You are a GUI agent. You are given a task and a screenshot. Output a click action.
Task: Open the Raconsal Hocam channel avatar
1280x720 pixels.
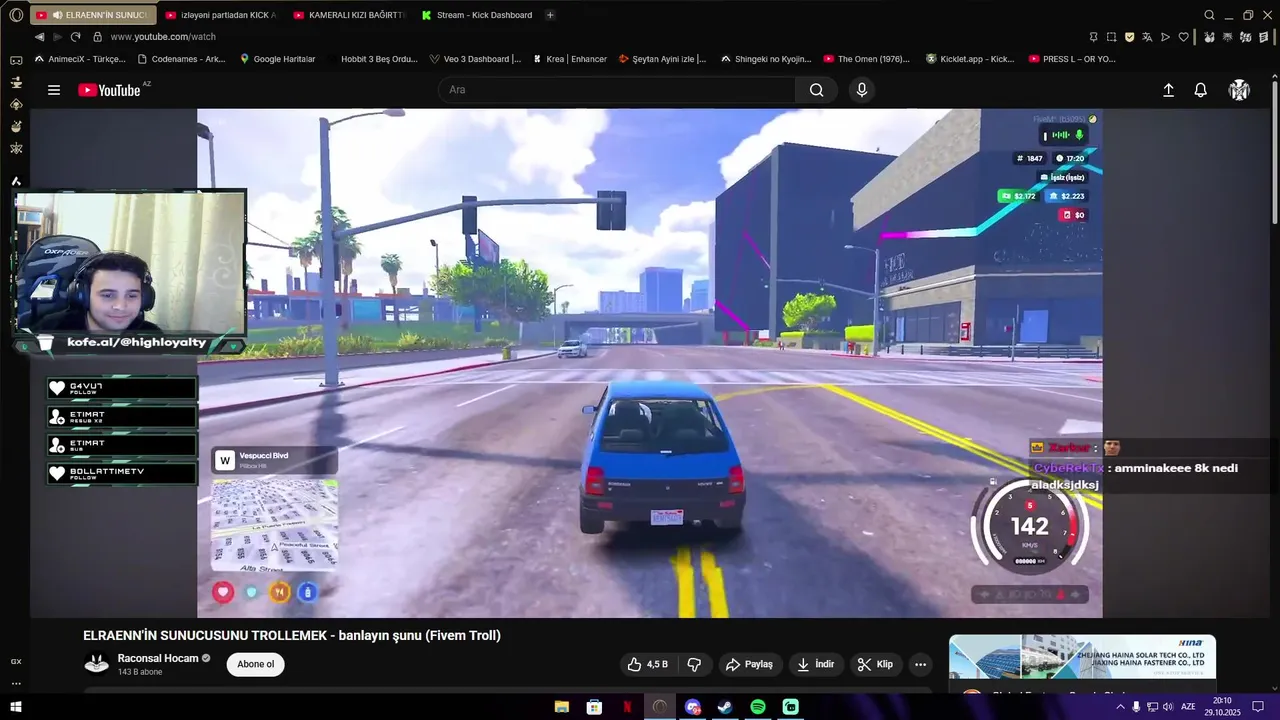click(x=97, y=664)
